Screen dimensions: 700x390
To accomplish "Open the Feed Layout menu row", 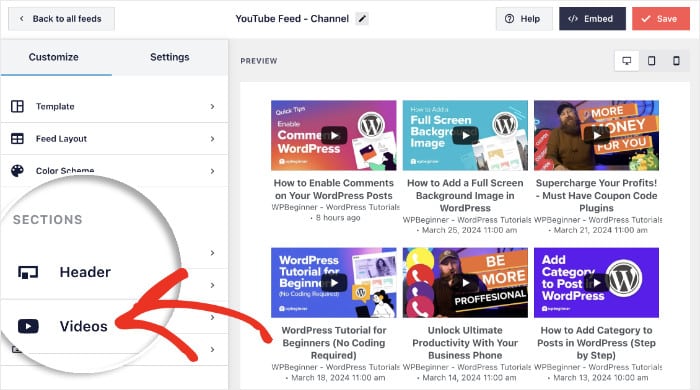I will [x=114, y=139].
